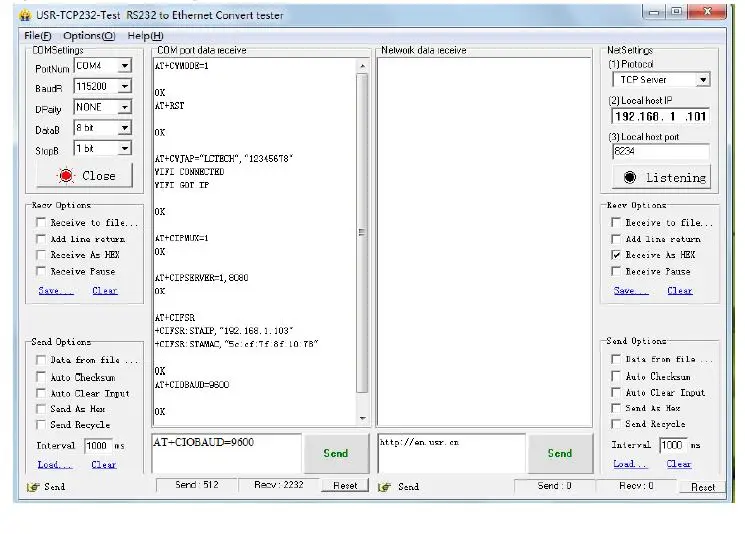Viewport: 745px width, 534px height.
Task: Enable COM Auto Clear Input checkbox
Action: [x=41, y=393]
